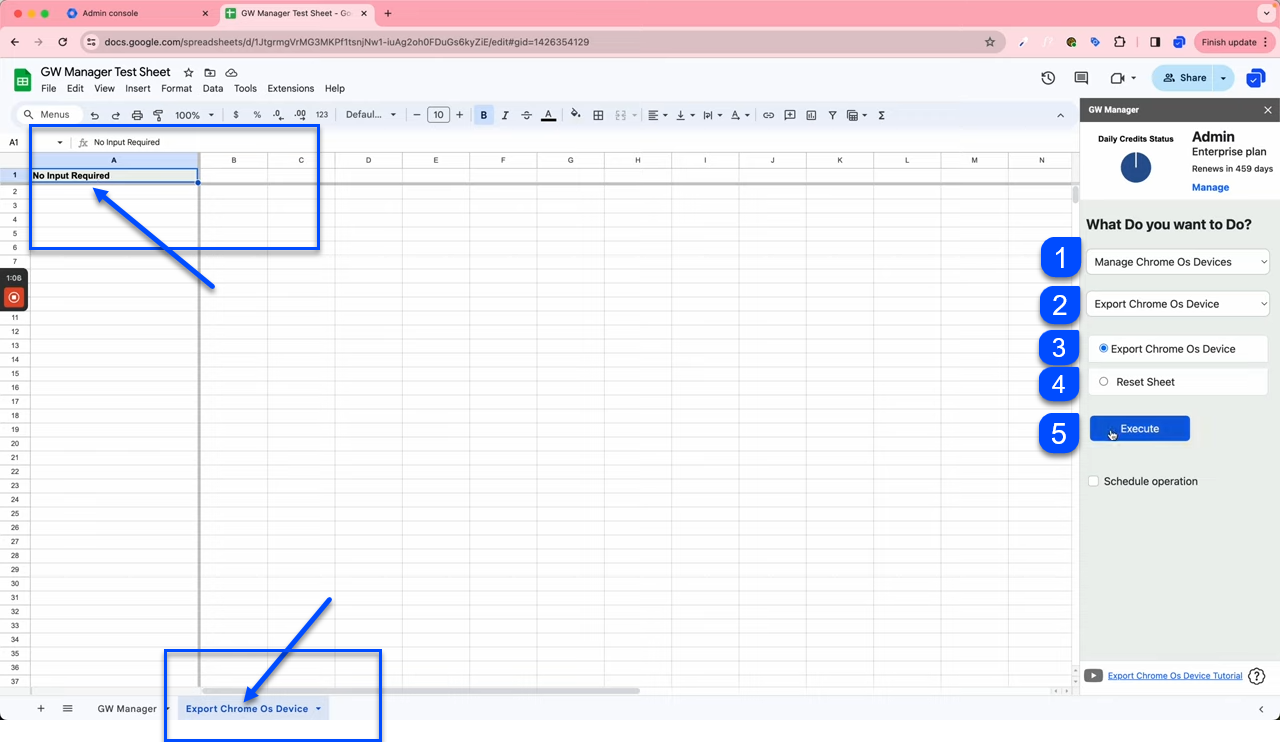Decrease decimal places
Screen dimensions: 1280x742
point(278,115)
